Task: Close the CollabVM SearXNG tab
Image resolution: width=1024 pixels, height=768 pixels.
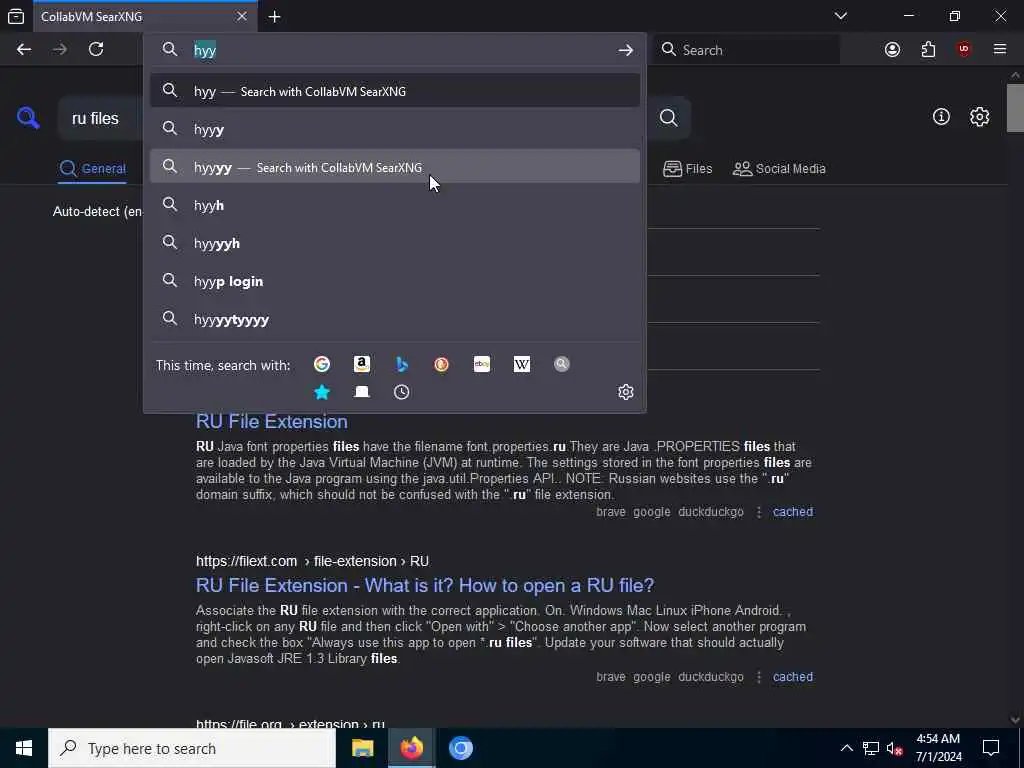Action: (x=242, y=17)
